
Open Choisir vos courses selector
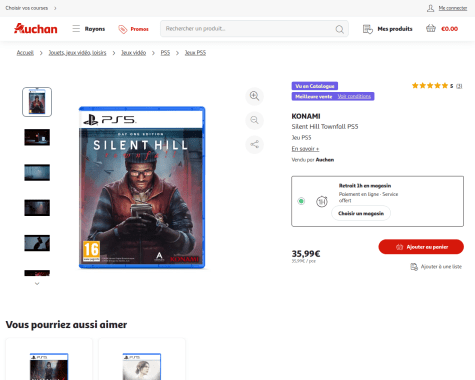[31, 8]
